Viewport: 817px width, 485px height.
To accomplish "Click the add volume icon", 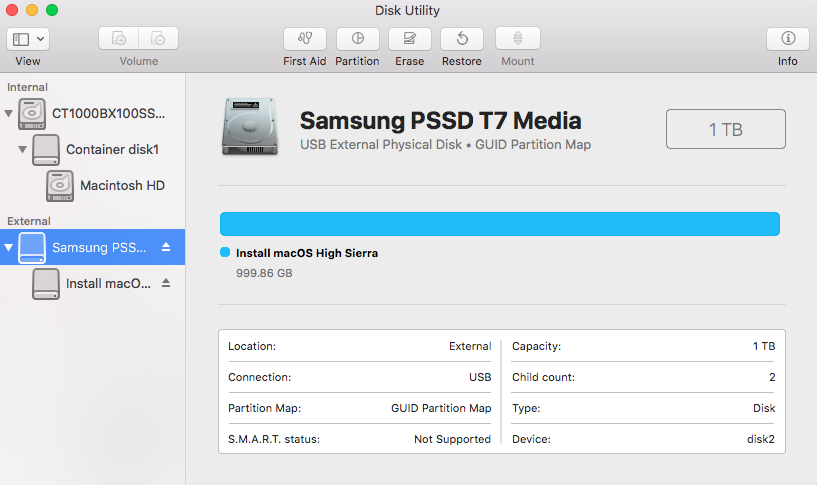I will [x=119, y=39].
